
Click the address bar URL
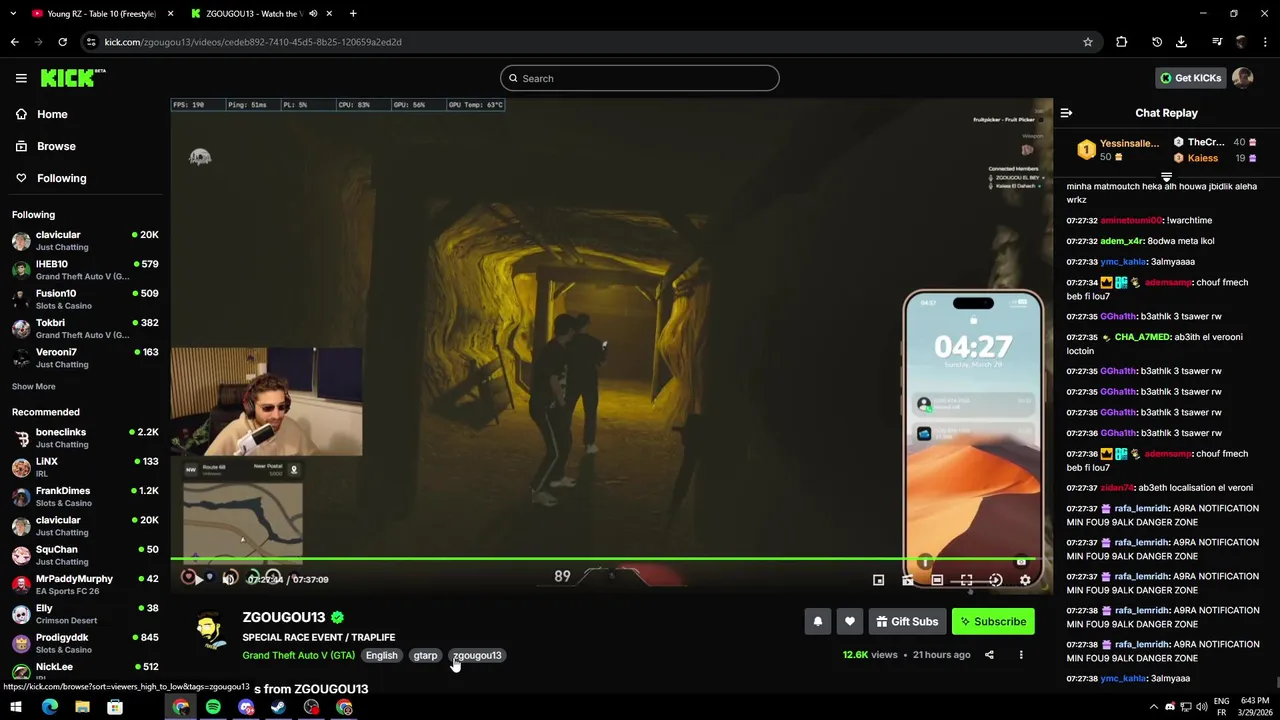pos(253,42)
